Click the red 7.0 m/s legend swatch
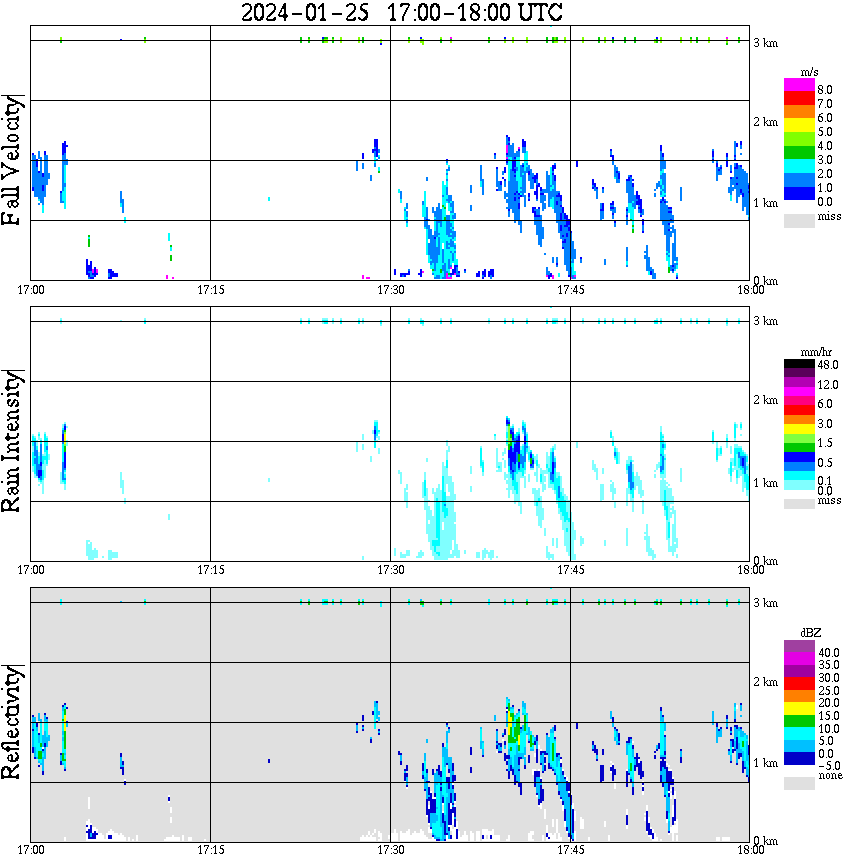 pos(799,99)
